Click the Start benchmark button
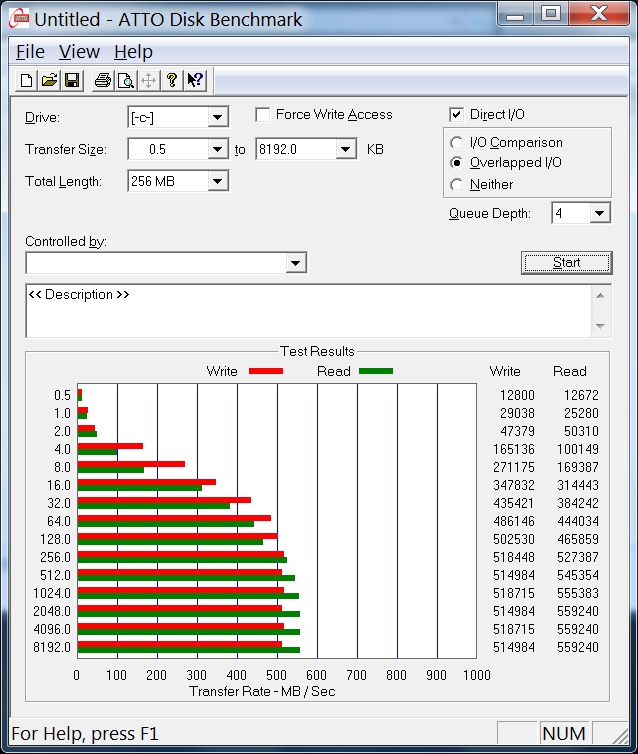The height and width of the screenshot is (754, 638). 566,263
